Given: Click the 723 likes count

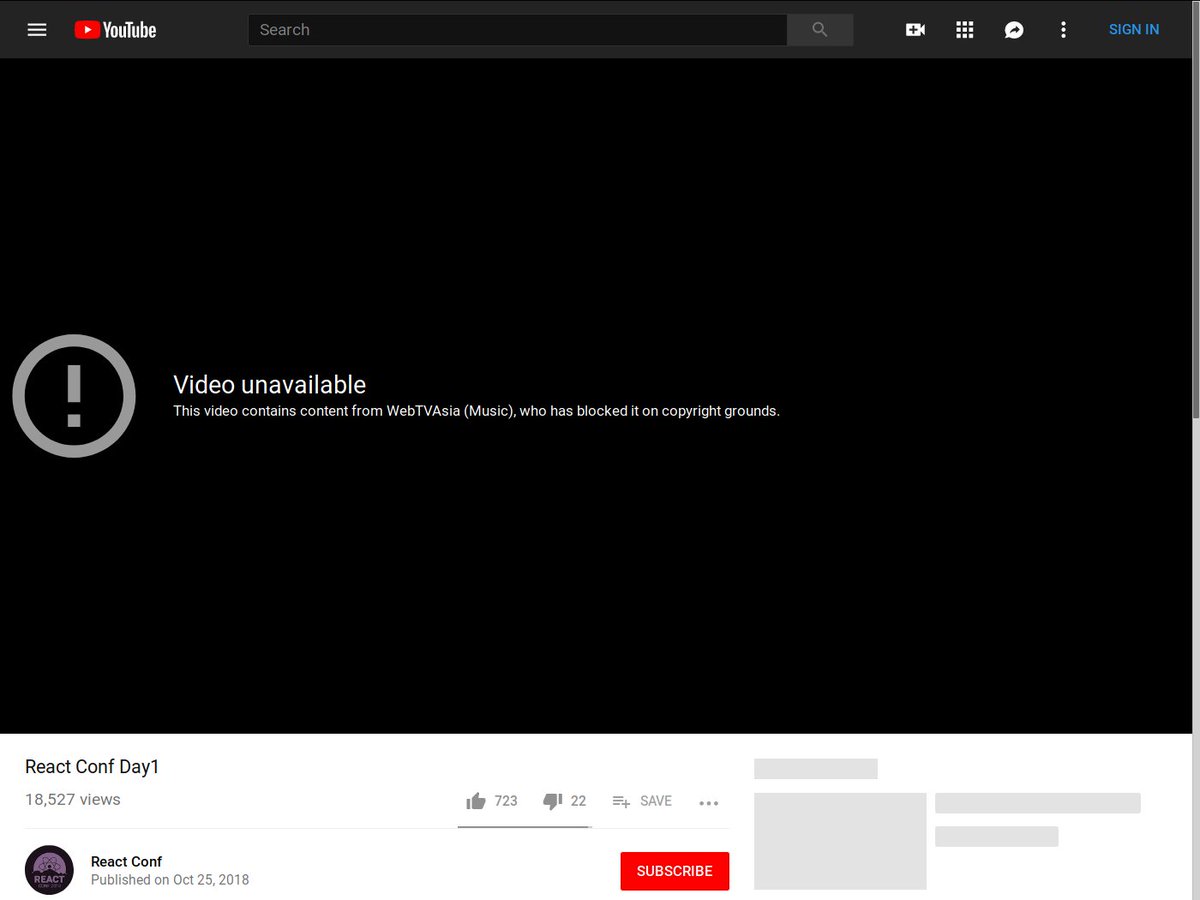Looking at the screenshot, I should (x=506, y=801).
